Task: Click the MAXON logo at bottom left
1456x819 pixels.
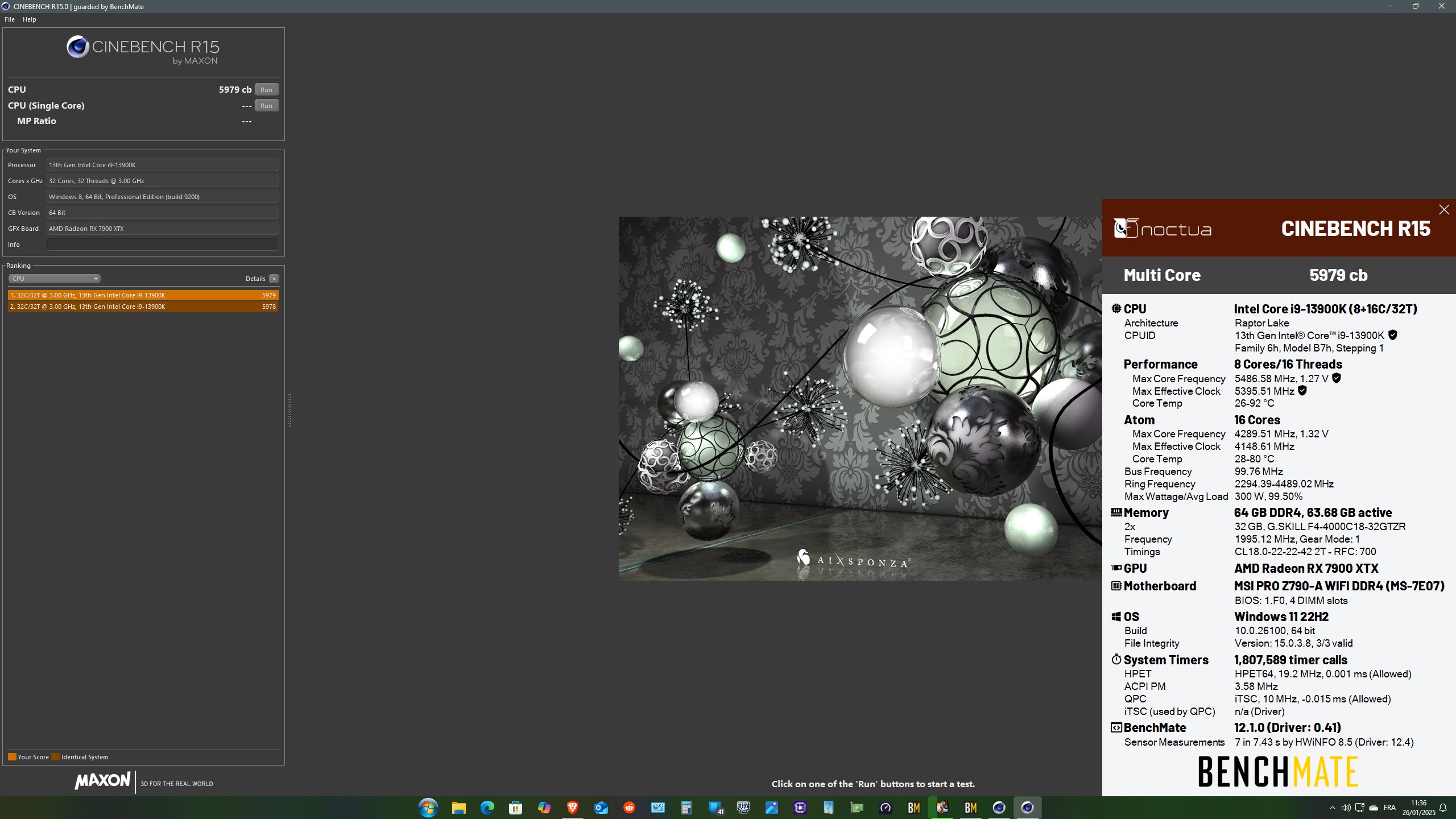Action: 102,780
